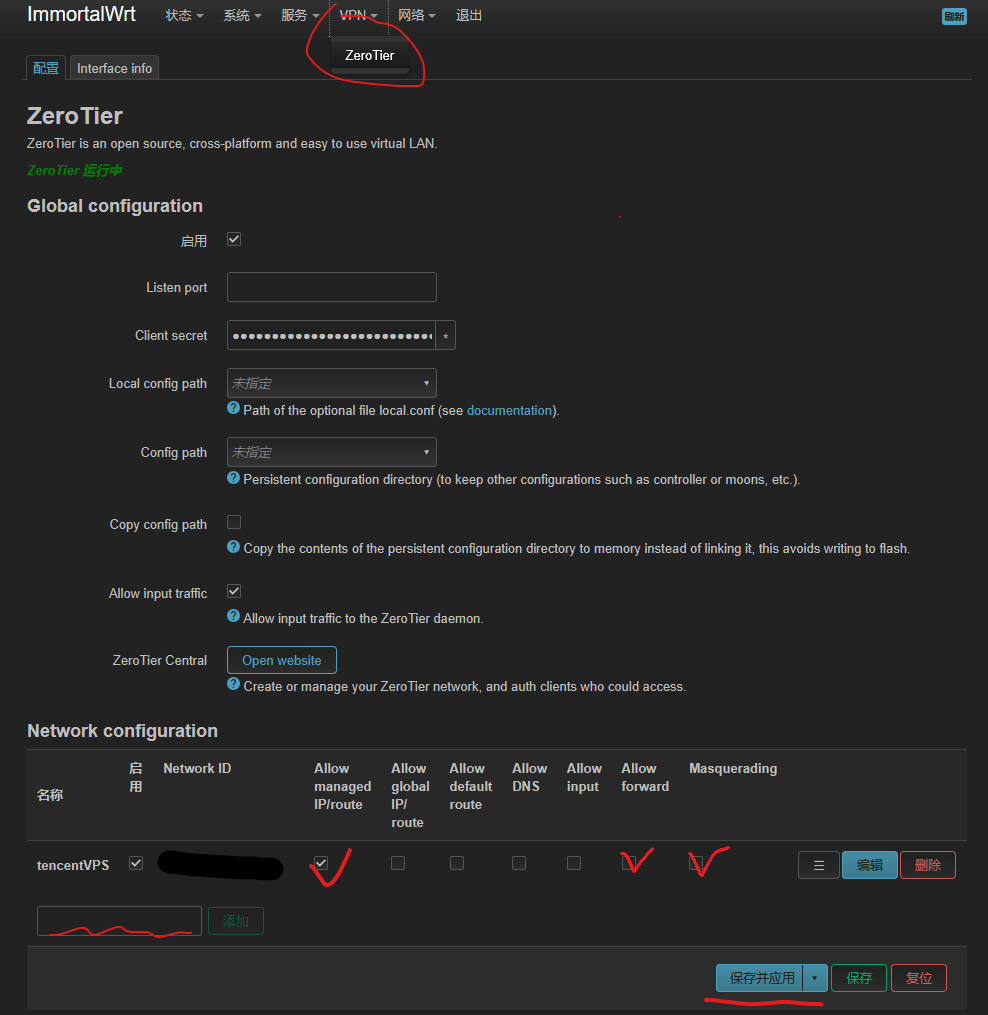Click the 保存 button
The width and height of the screenshot is (988, 1015).
(x=859, y=977)
